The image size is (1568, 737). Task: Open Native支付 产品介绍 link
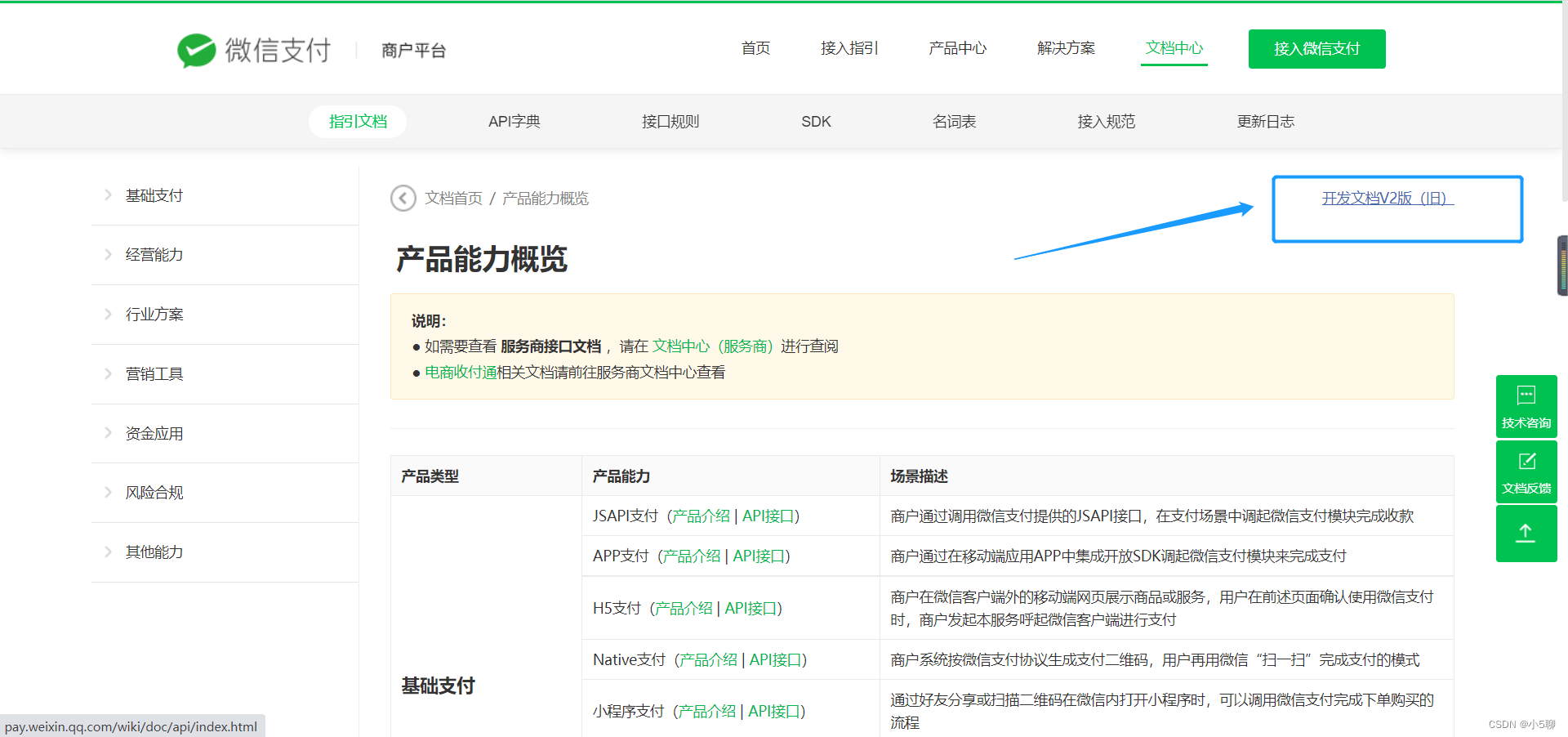(x=708, y=660)
